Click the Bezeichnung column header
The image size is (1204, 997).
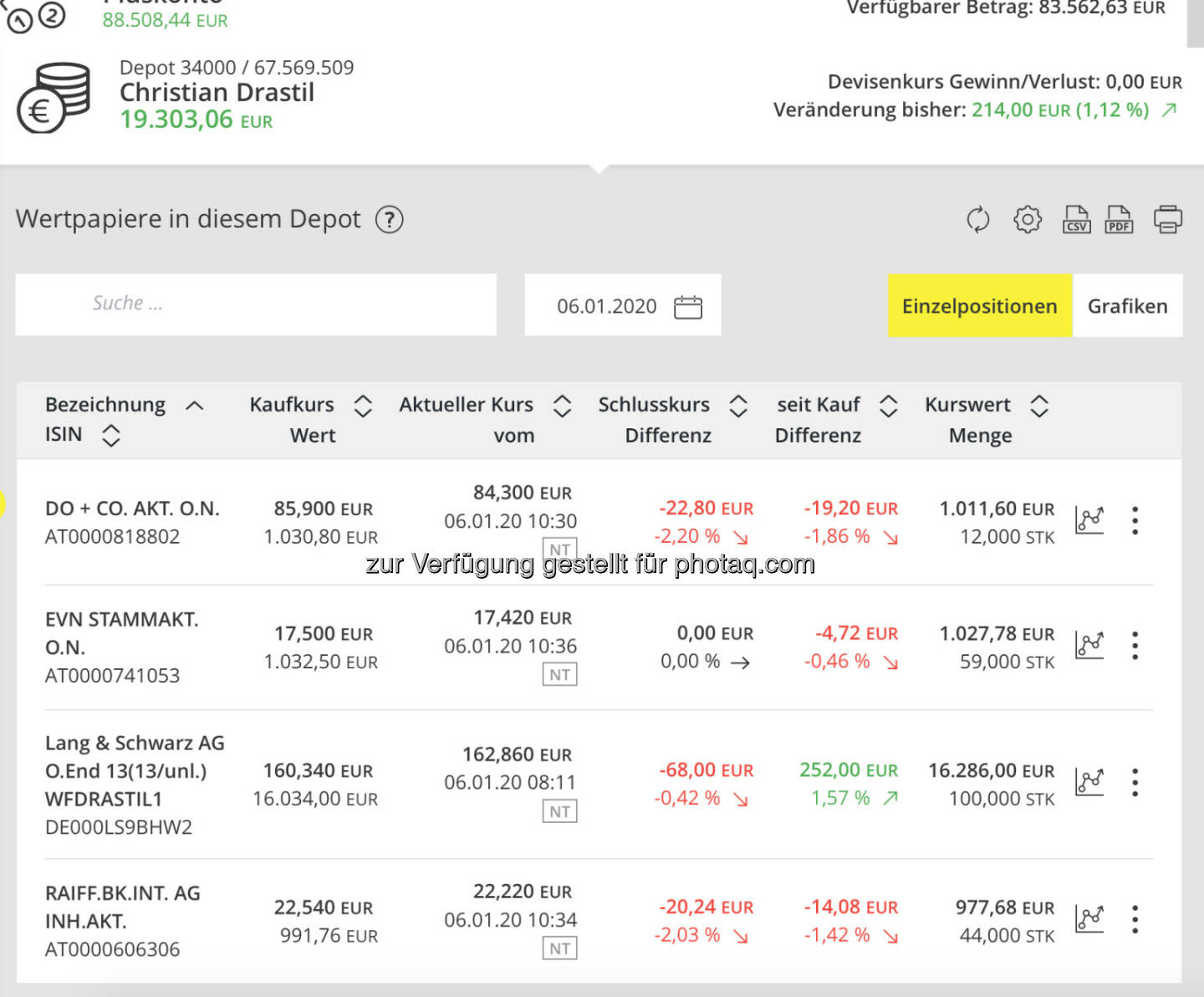click(105, 405)
